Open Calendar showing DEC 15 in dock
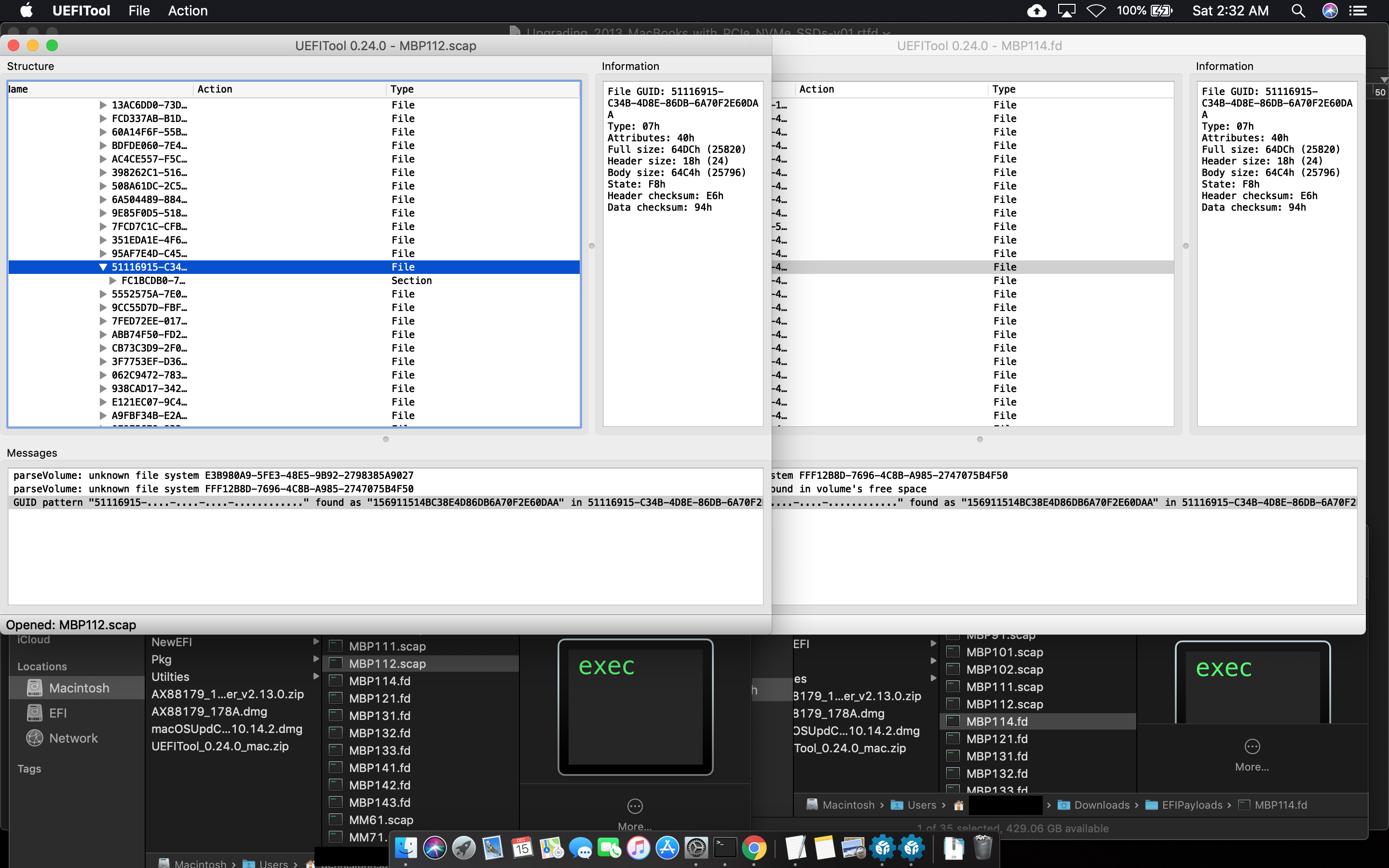 point(522,847)
